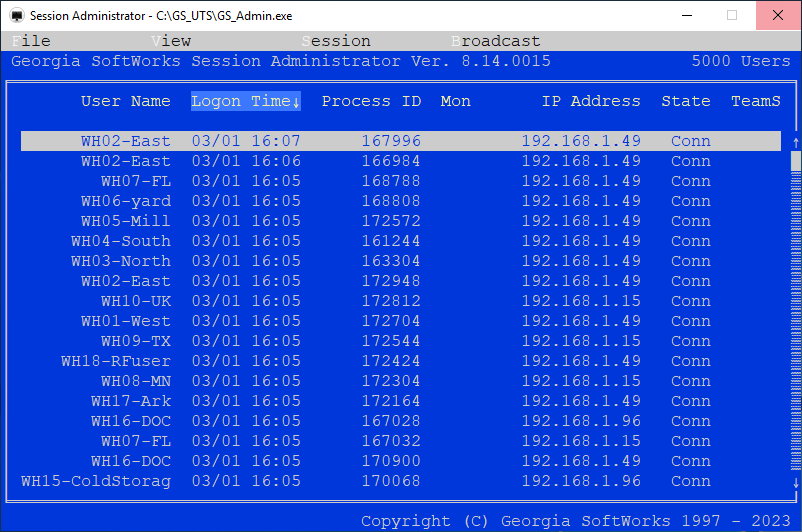The image size is (802, 532).
Task: Select the WH01-West session row
Action: (401, 321)
